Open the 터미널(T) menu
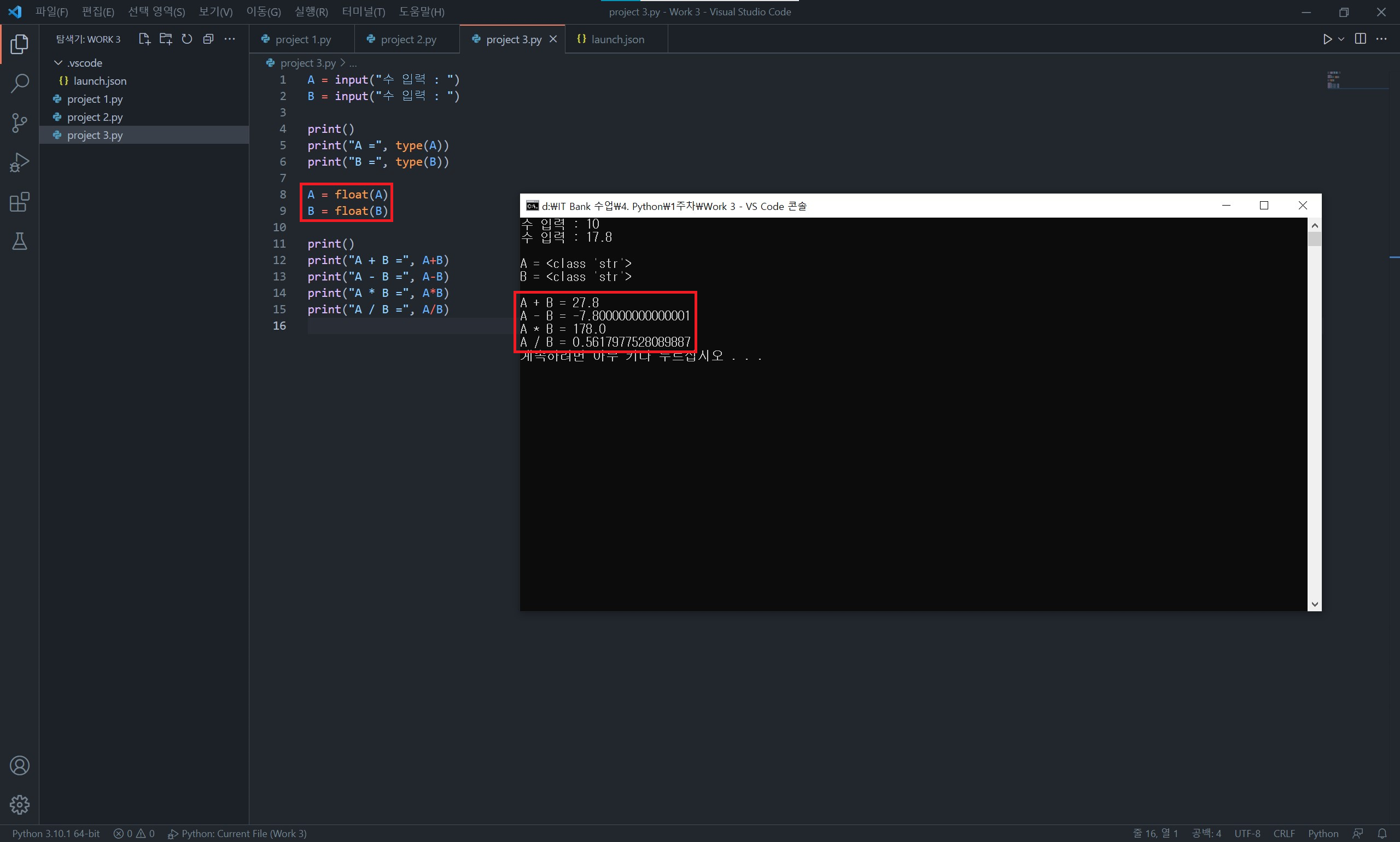 coord(363,11)
